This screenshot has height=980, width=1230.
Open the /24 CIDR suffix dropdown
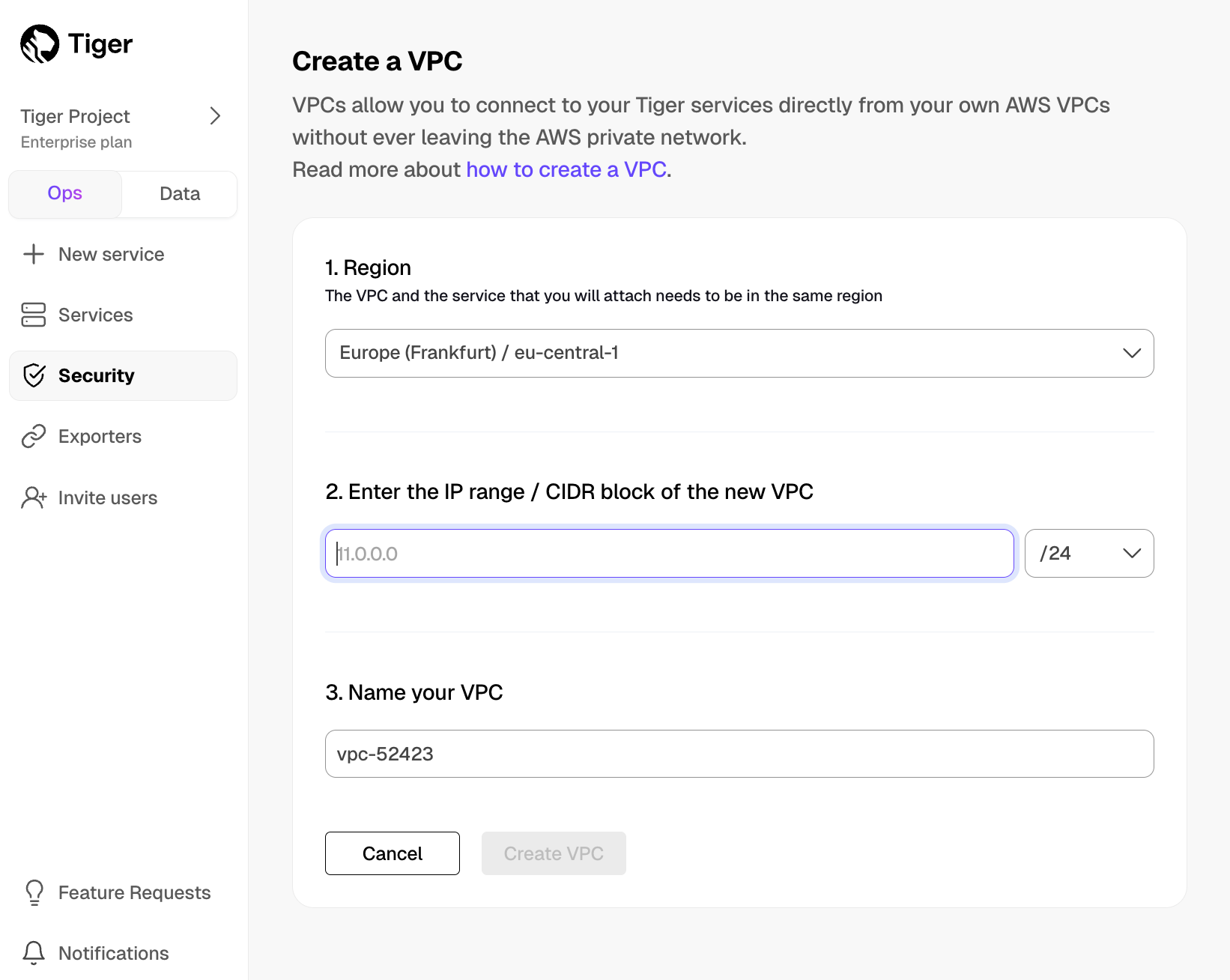click(1088, 553)
